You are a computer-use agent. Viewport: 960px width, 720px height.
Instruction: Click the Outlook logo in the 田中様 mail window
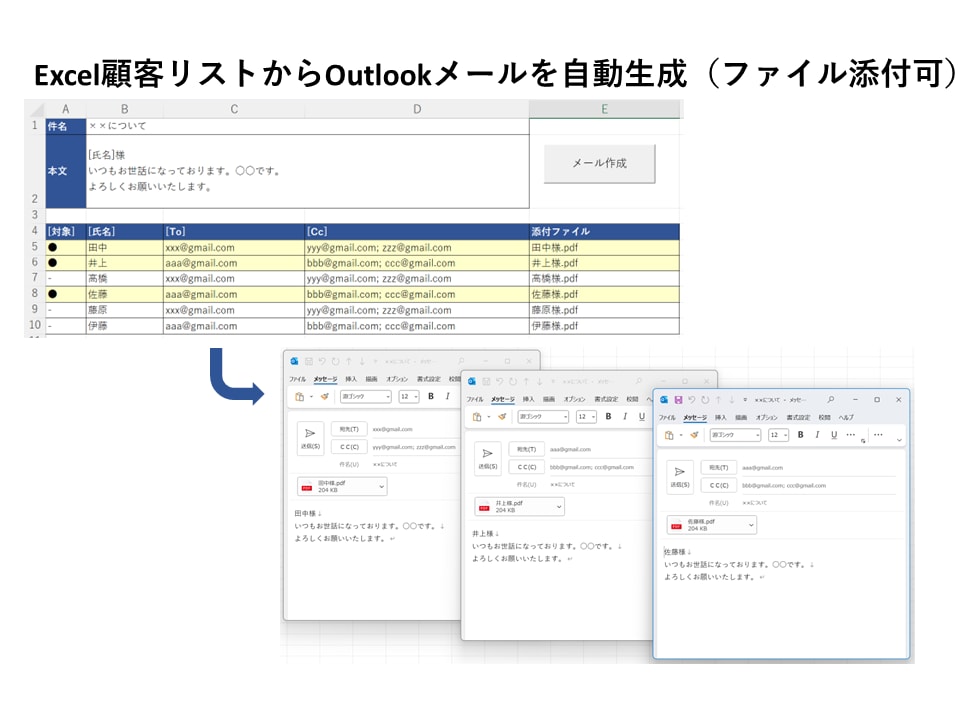(294, 361)
